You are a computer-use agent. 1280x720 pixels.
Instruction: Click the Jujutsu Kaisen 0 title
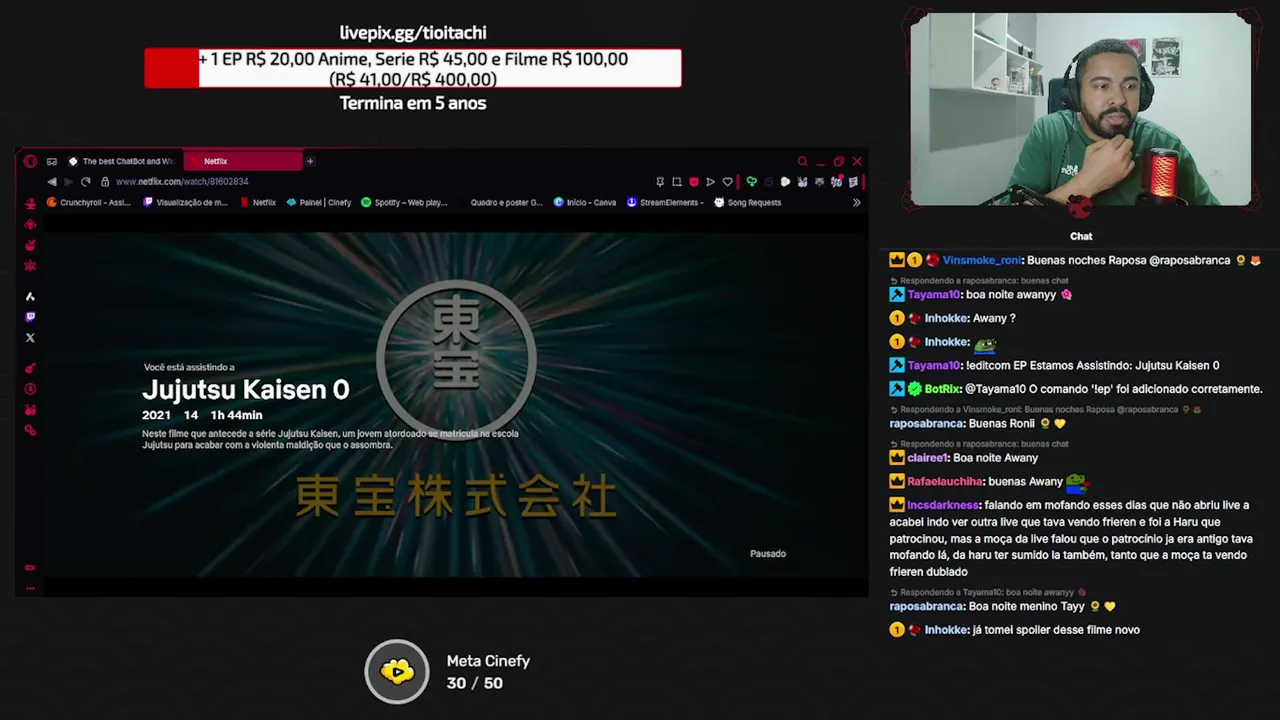245,389
